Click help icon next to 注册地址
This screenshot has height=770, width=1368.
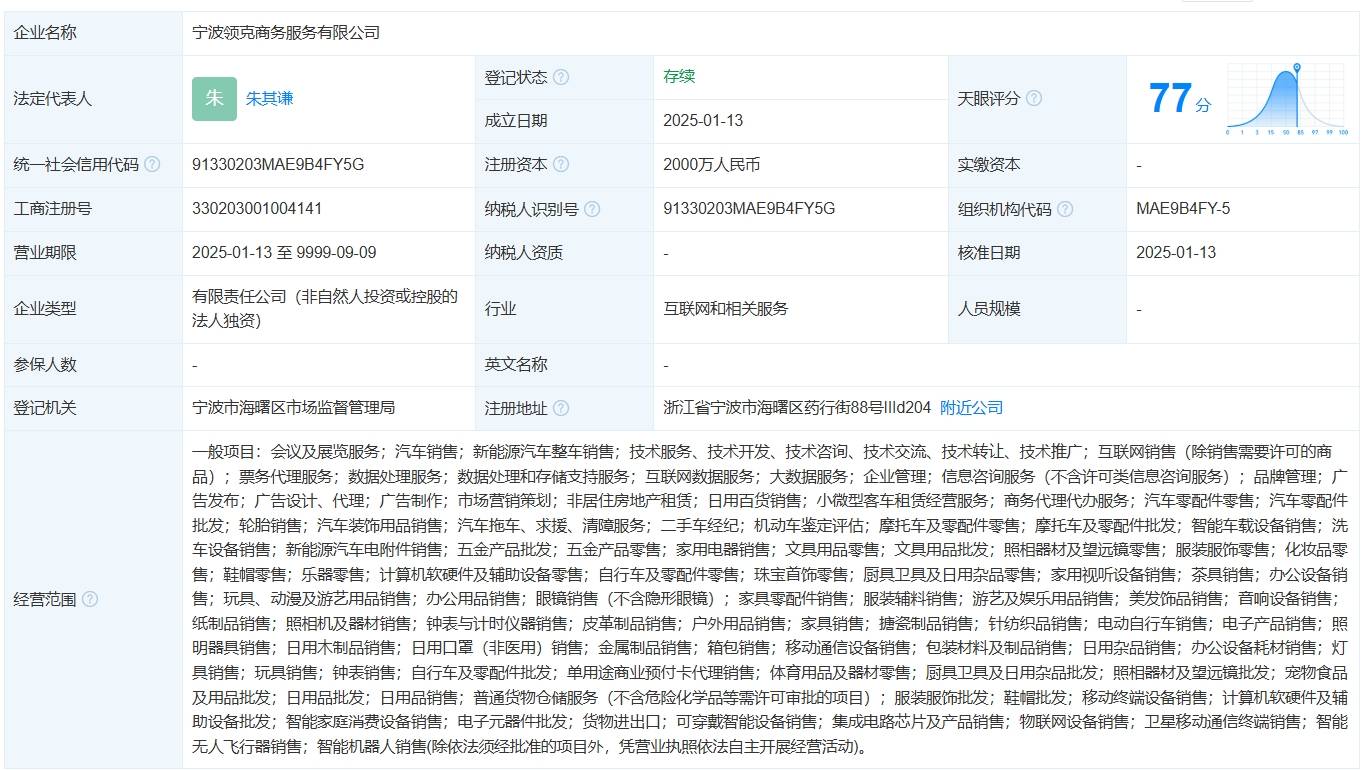561,408
